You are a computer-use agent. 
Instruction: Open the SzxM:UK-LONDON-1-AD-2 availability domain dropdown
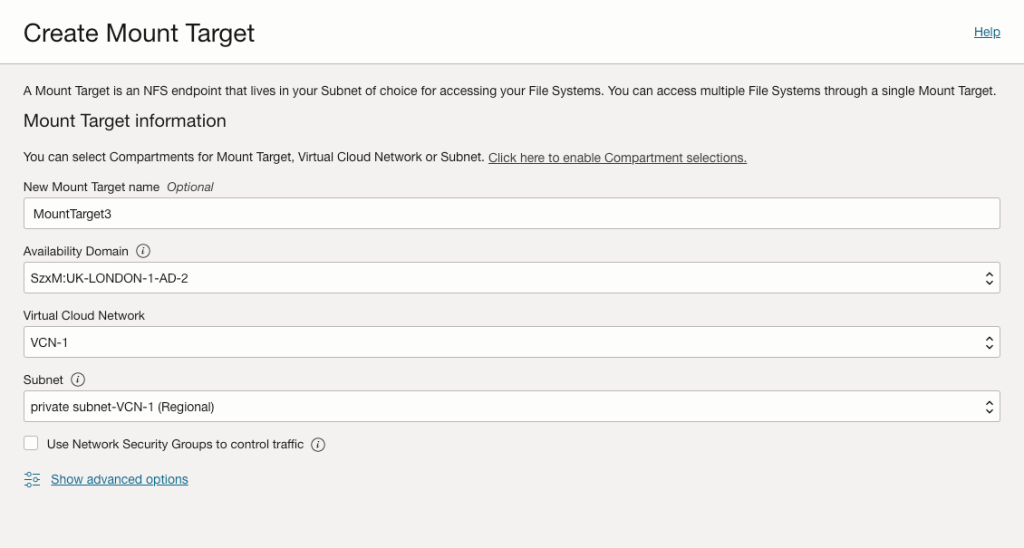coord(500,278)
